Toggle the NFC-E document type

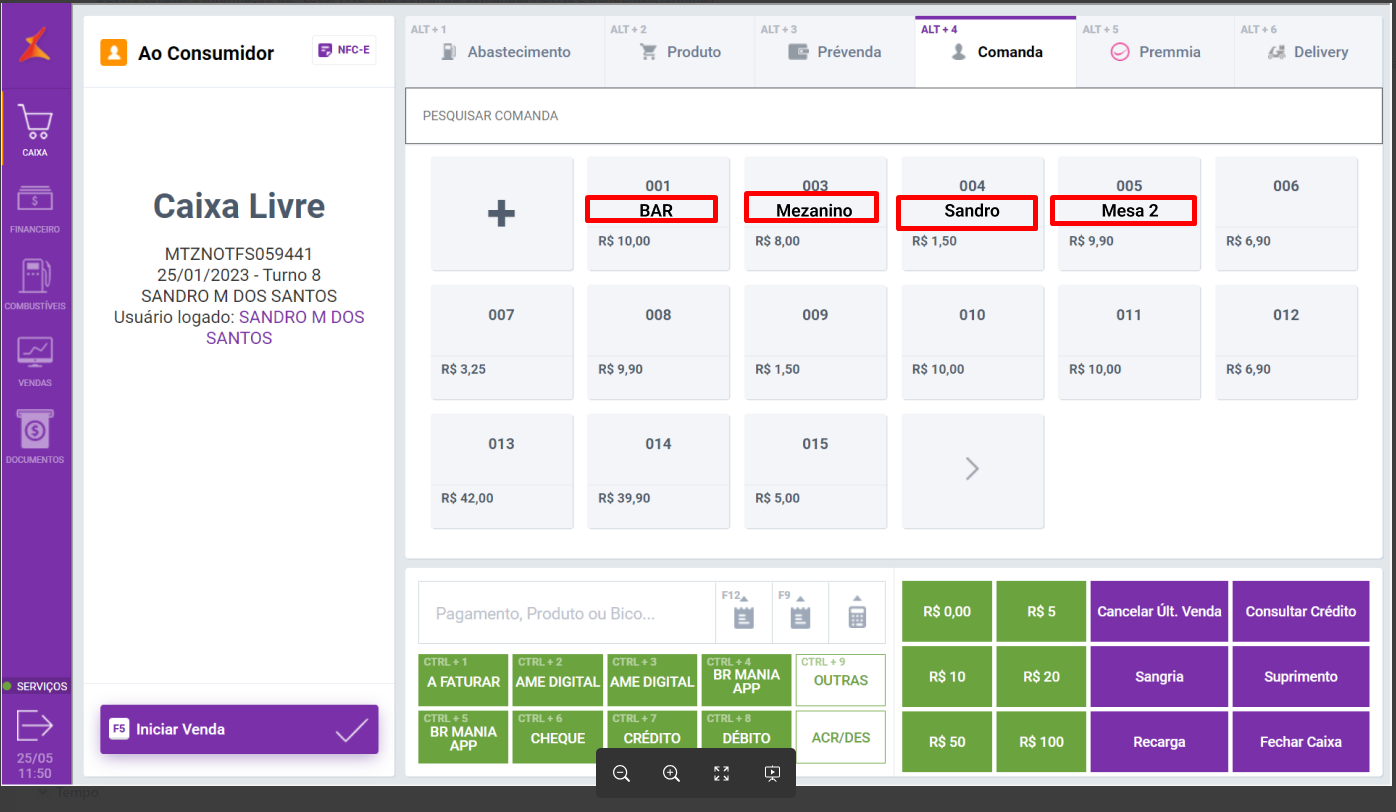click(344, 50)
